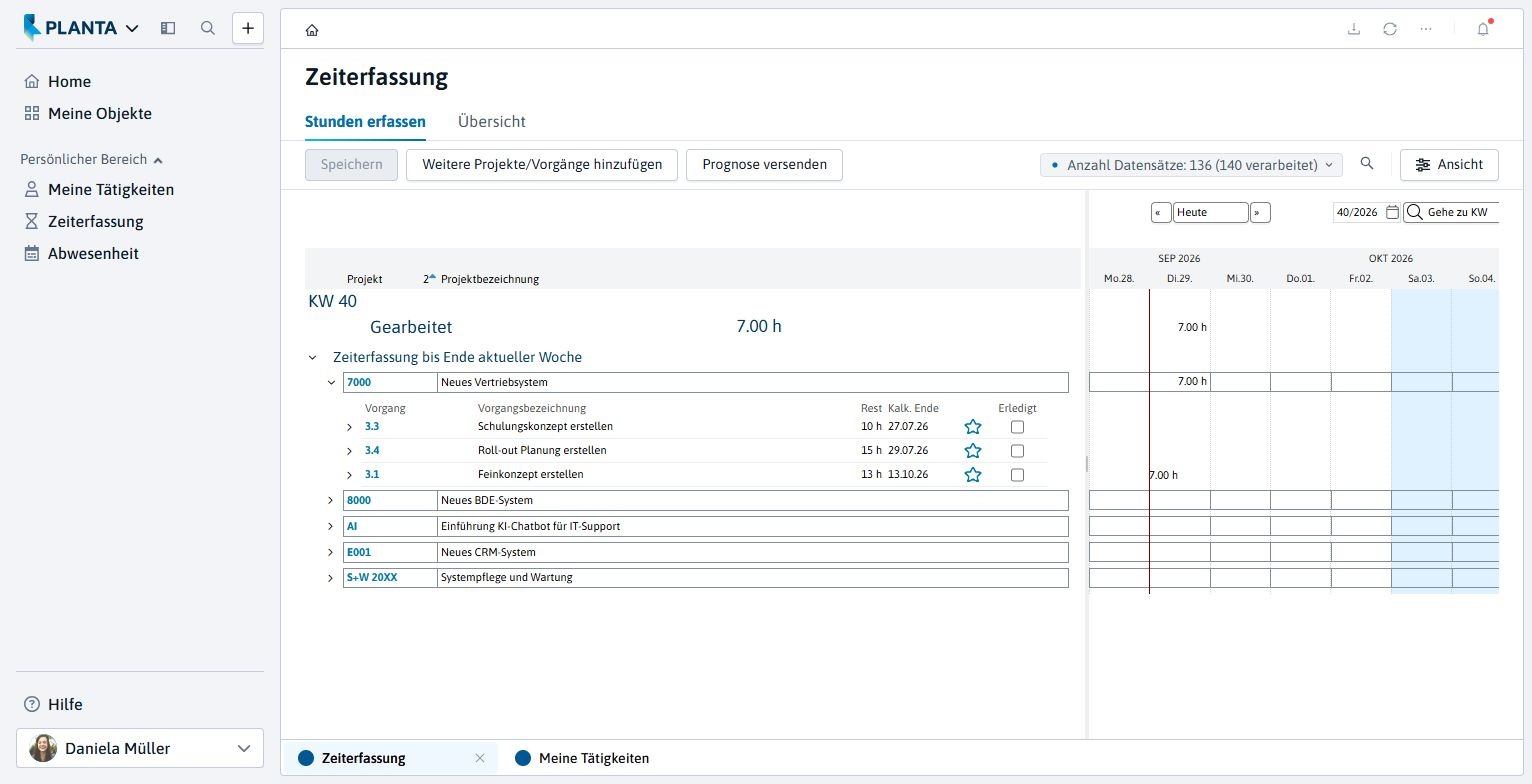Switch to the Übersicht tab

491,122
